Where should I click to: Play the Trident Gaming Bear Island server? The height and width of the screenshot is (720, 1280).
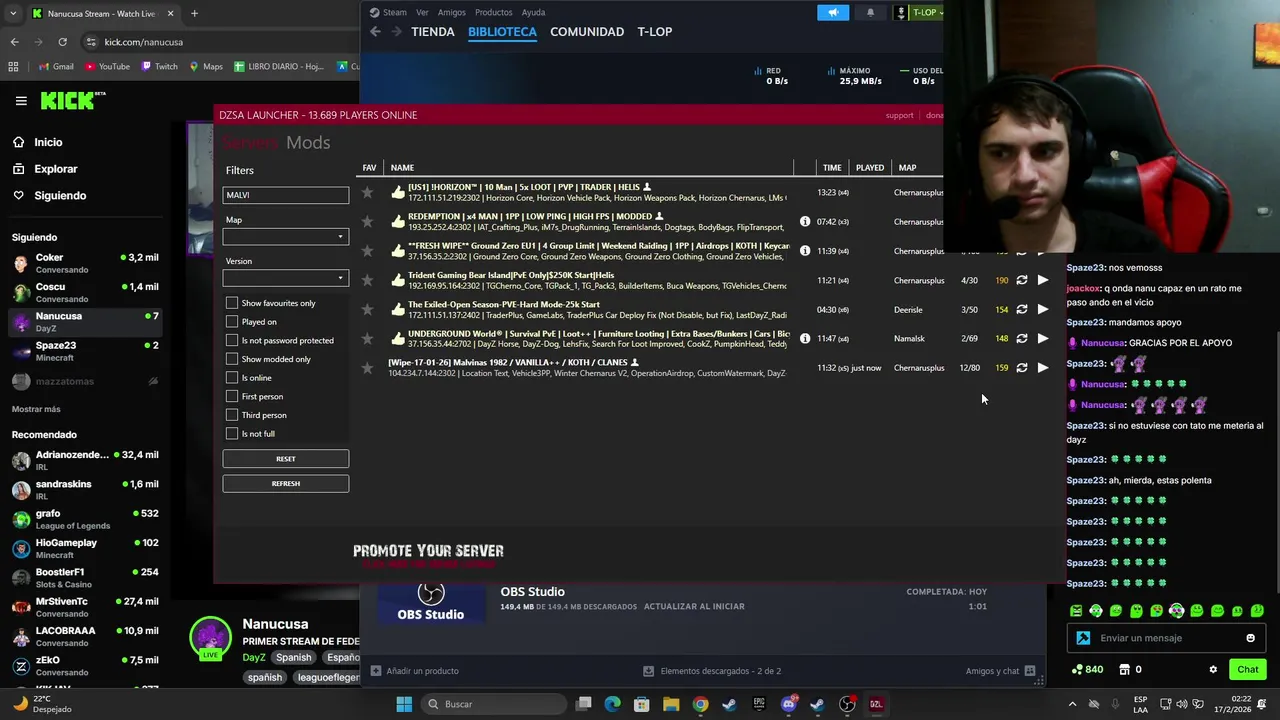point(1043,280)
